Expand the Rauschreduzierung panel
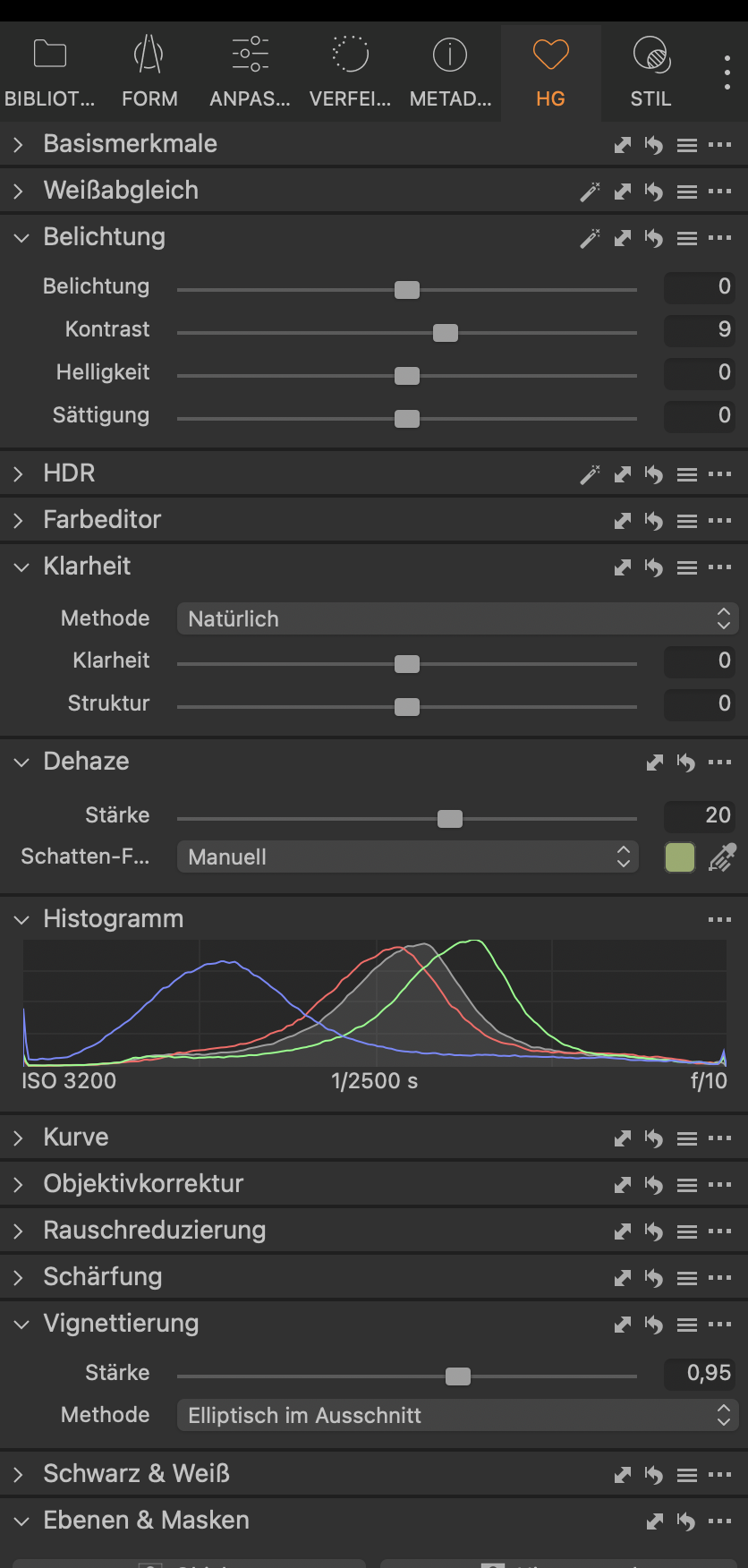Image resolution: width=748 pixels, height=1568 pixels. (19, 1231)
